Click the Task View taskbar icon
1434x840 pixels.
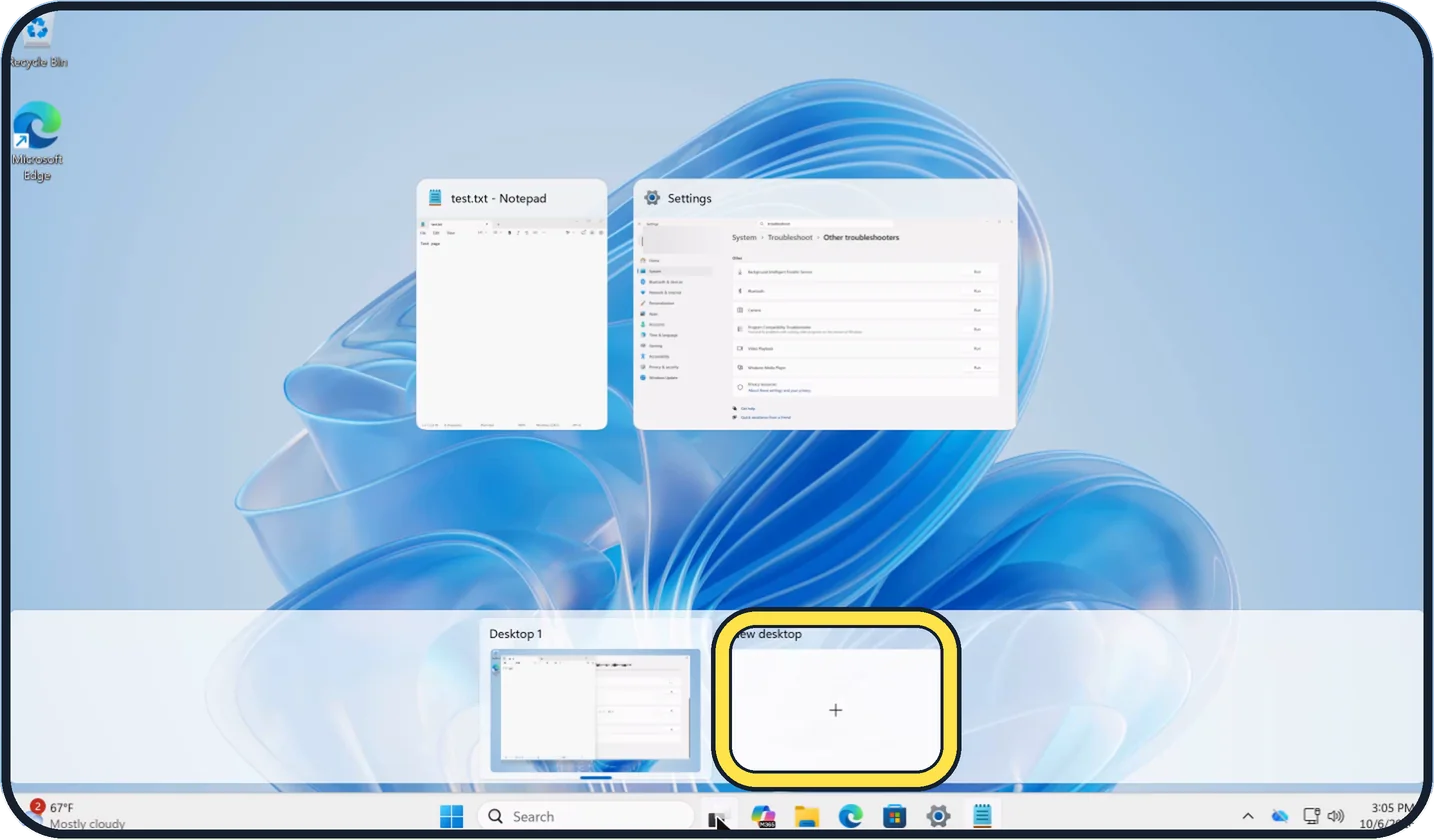[x=718, y=818]
